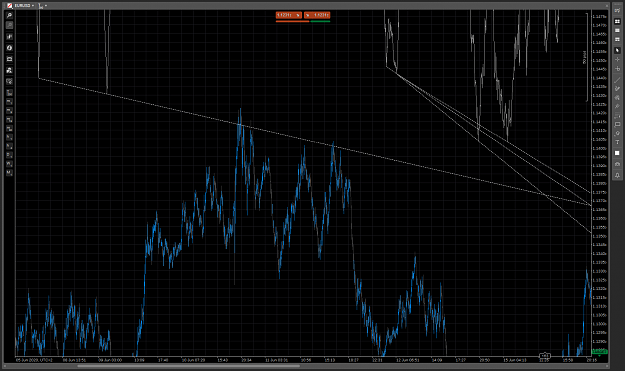Select the trend line drawing tool
Screen dimensions: 625x371
(617, 80)
